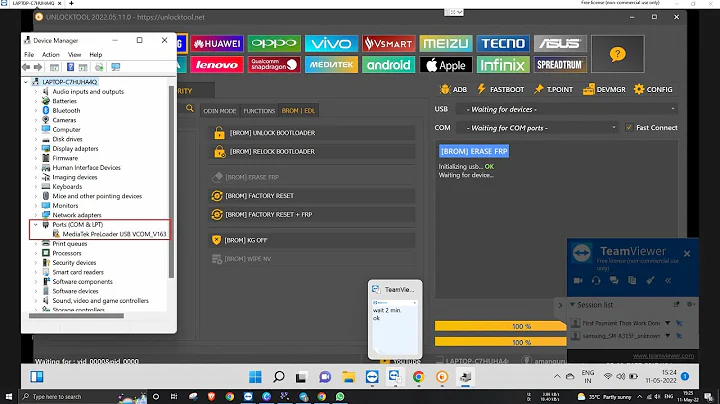The width and height of the screenshot is (720, 404).
Task: Open the Spreadtrum brand tile
Action: (560, 65)
